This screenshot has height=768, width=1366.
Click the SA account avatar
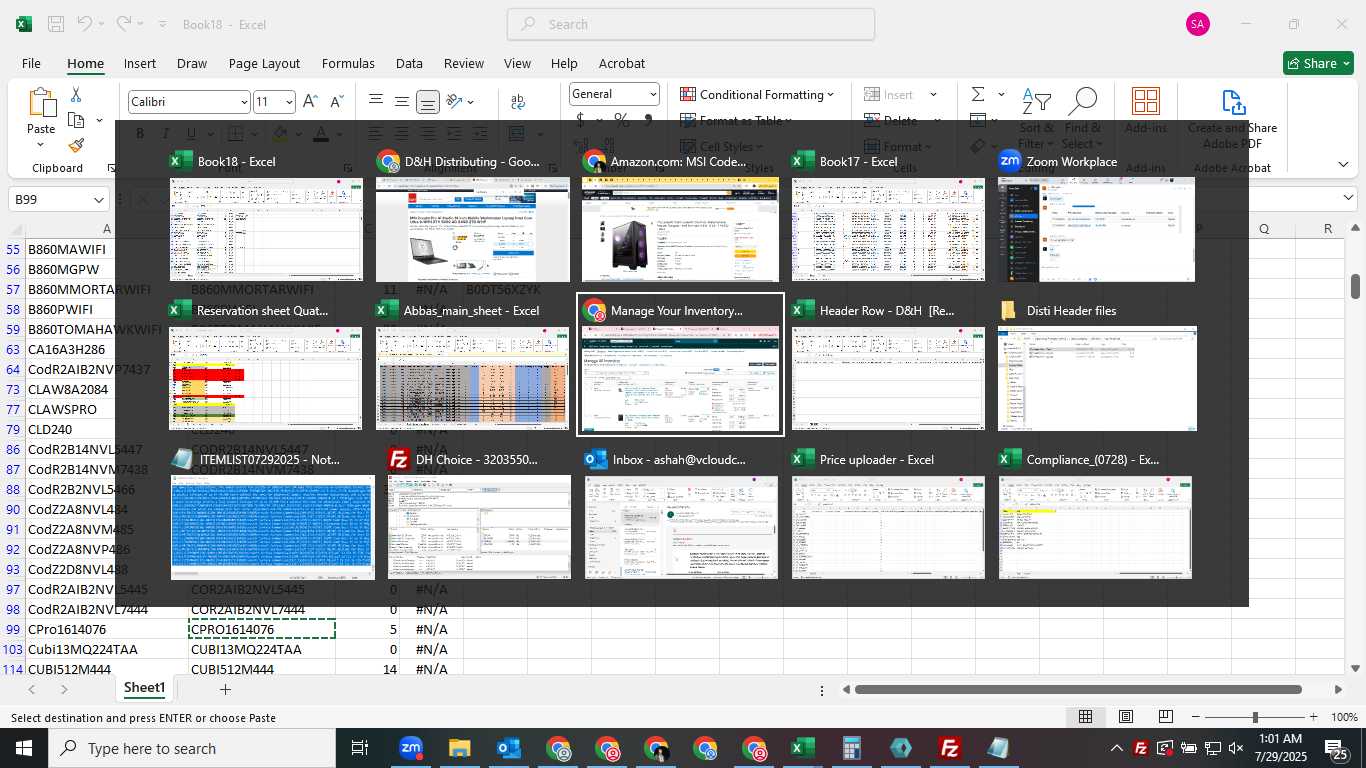click(1197, 24)
